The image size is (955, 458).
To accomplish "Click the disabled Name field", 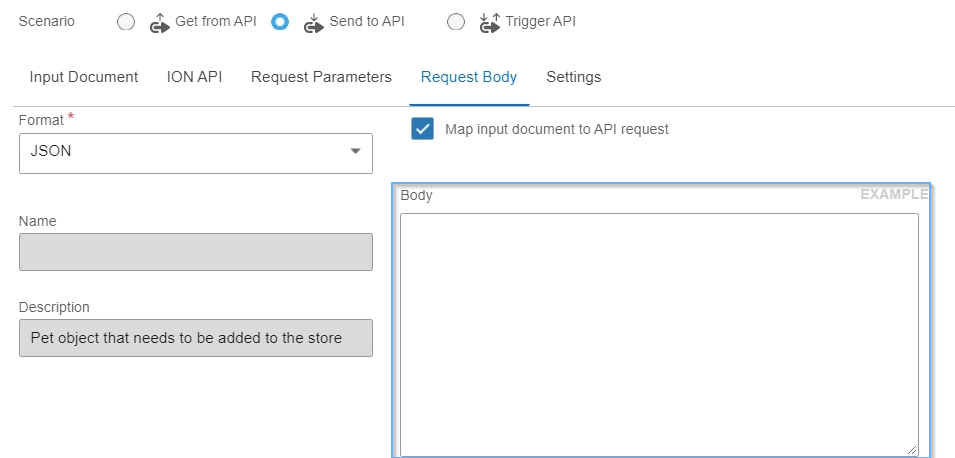I will [x=196, y=252].
